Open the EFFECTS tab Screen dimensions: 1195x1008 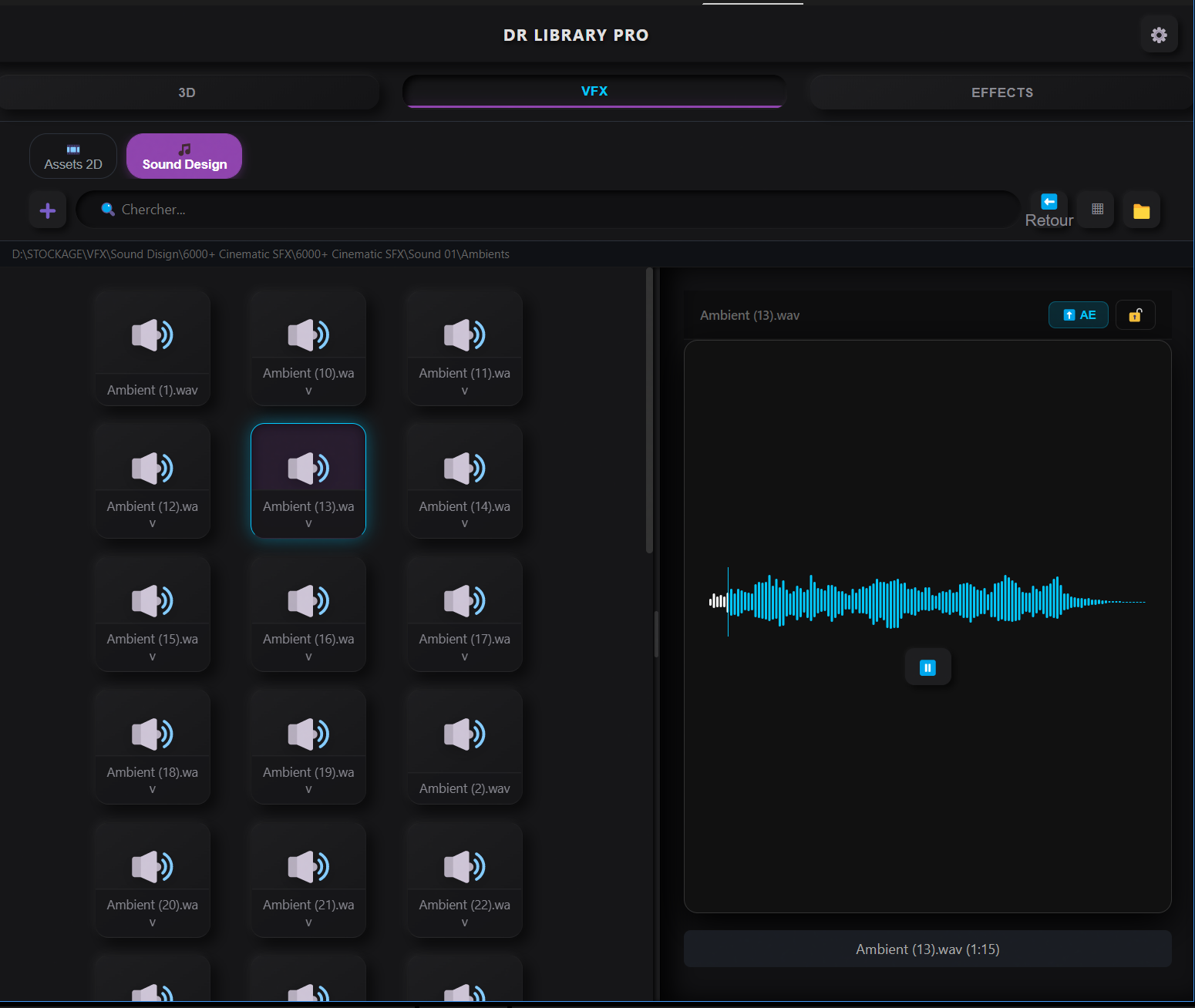[1001, 92]
